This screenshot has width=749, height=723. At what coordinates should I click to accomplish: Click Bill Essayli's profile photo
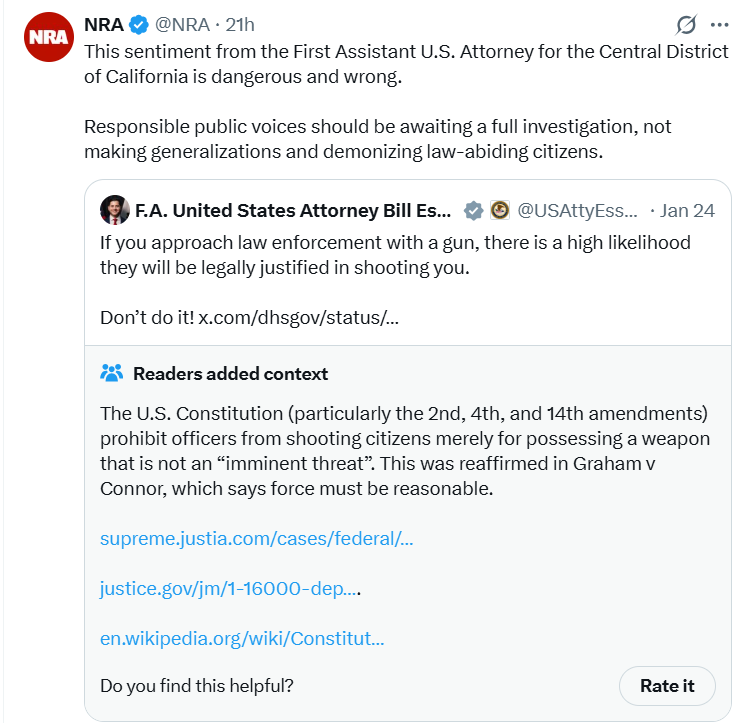coord(114,210)
